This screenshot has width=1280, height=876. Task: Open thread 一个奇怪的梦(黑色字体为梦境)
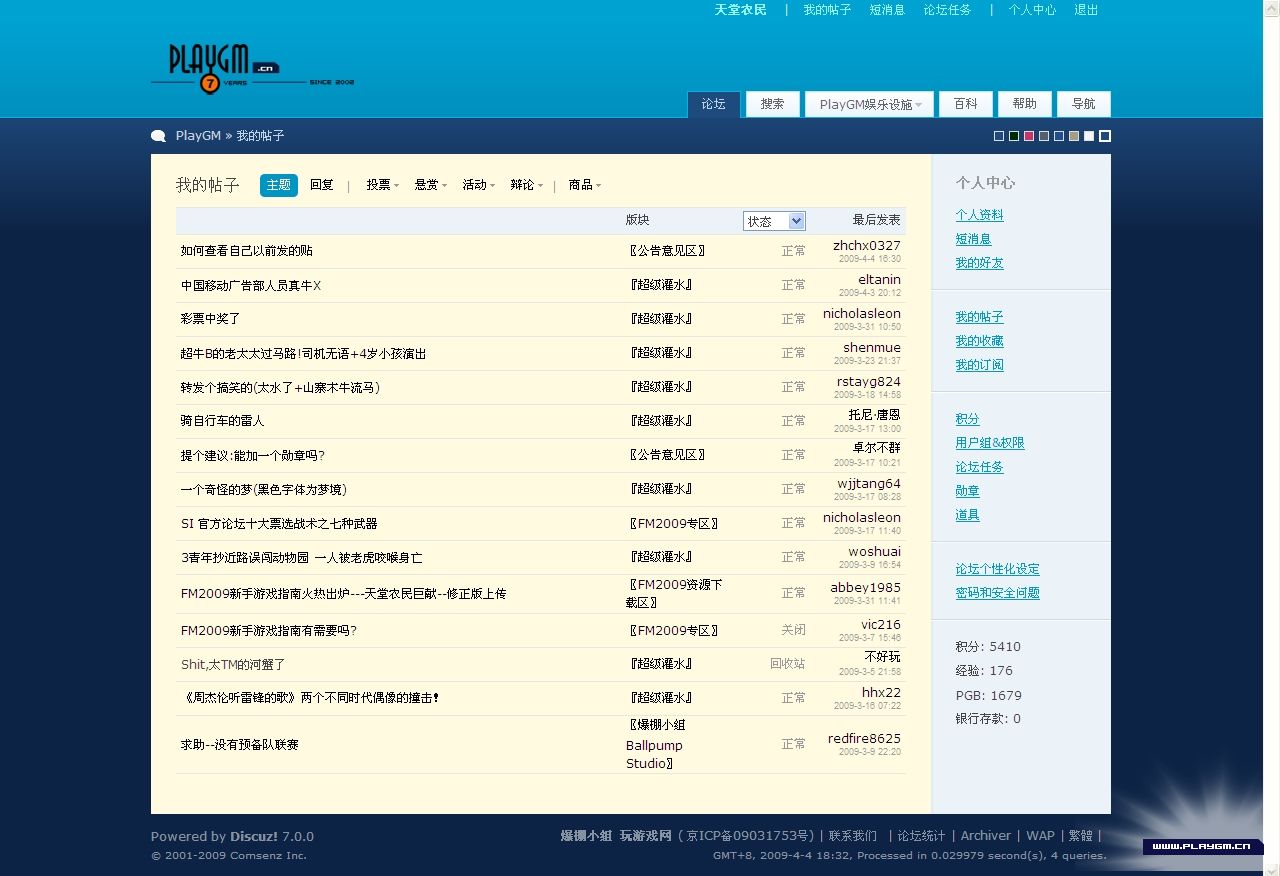tap(264, 489)
